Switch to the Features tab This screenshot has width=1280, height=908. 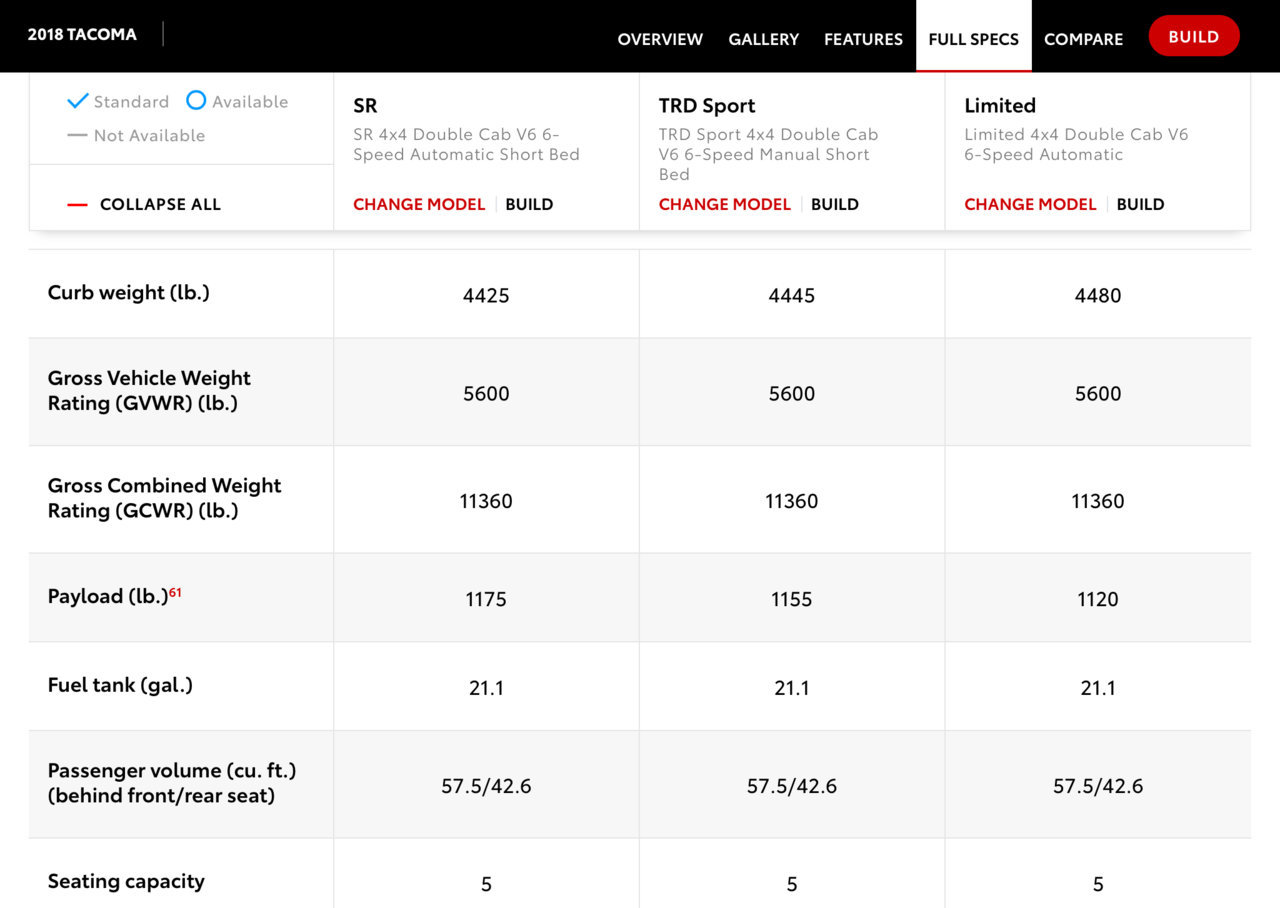tap(863, 39)
